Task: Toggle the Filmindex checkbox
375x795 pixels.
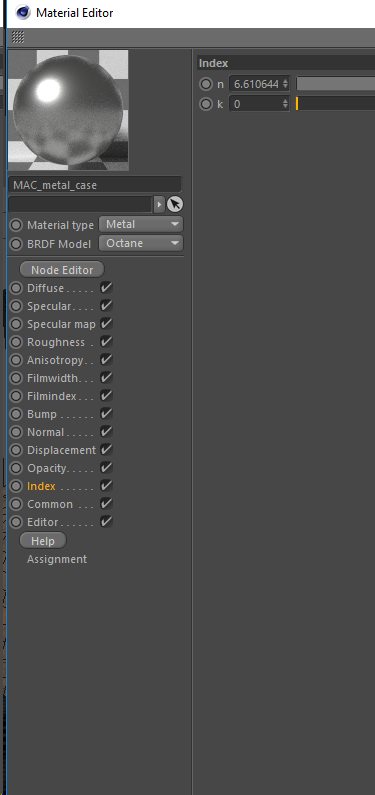Action: pos(106,396)
